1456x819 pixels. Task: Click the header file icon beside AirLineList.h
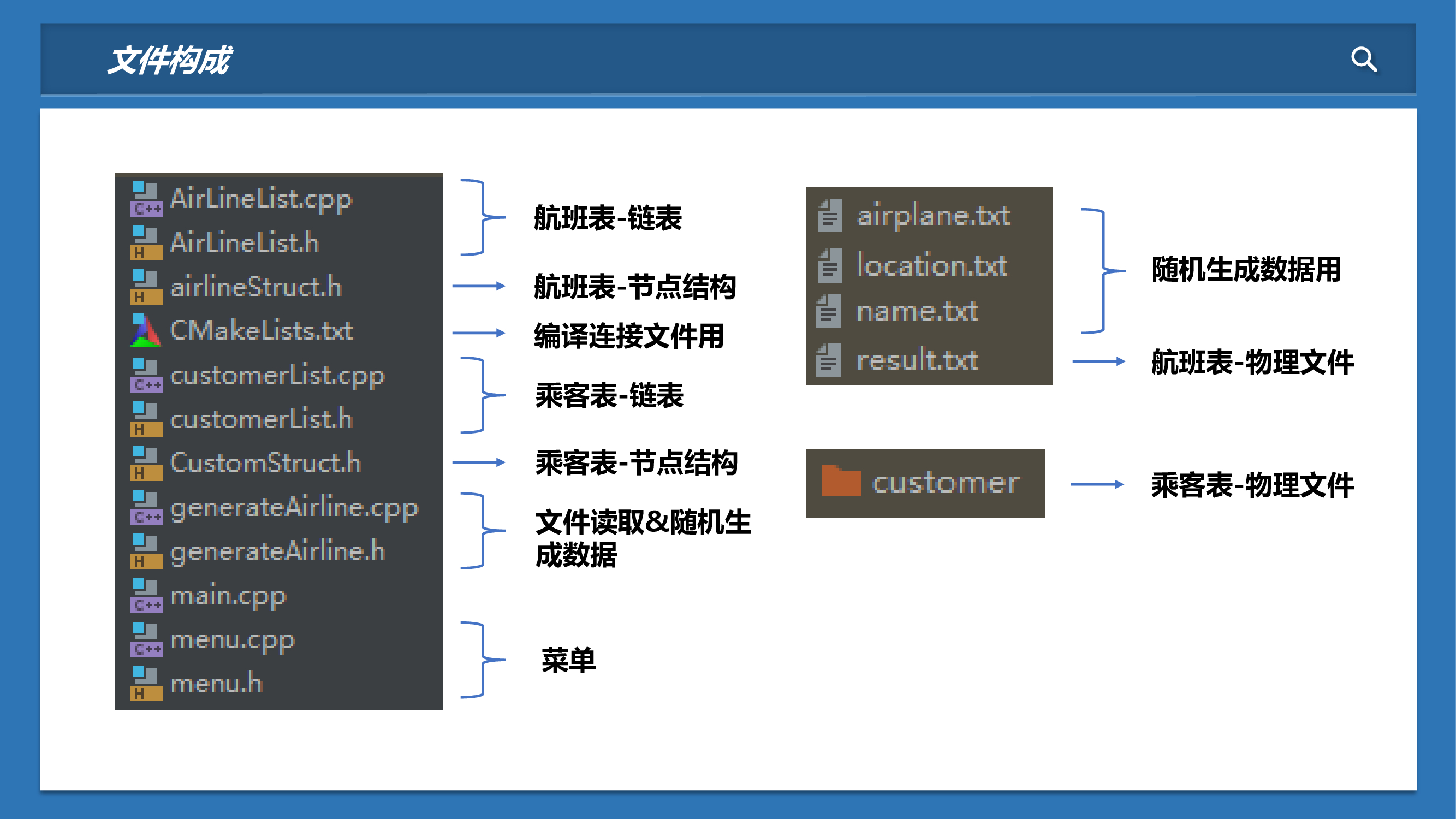point(146,243)
